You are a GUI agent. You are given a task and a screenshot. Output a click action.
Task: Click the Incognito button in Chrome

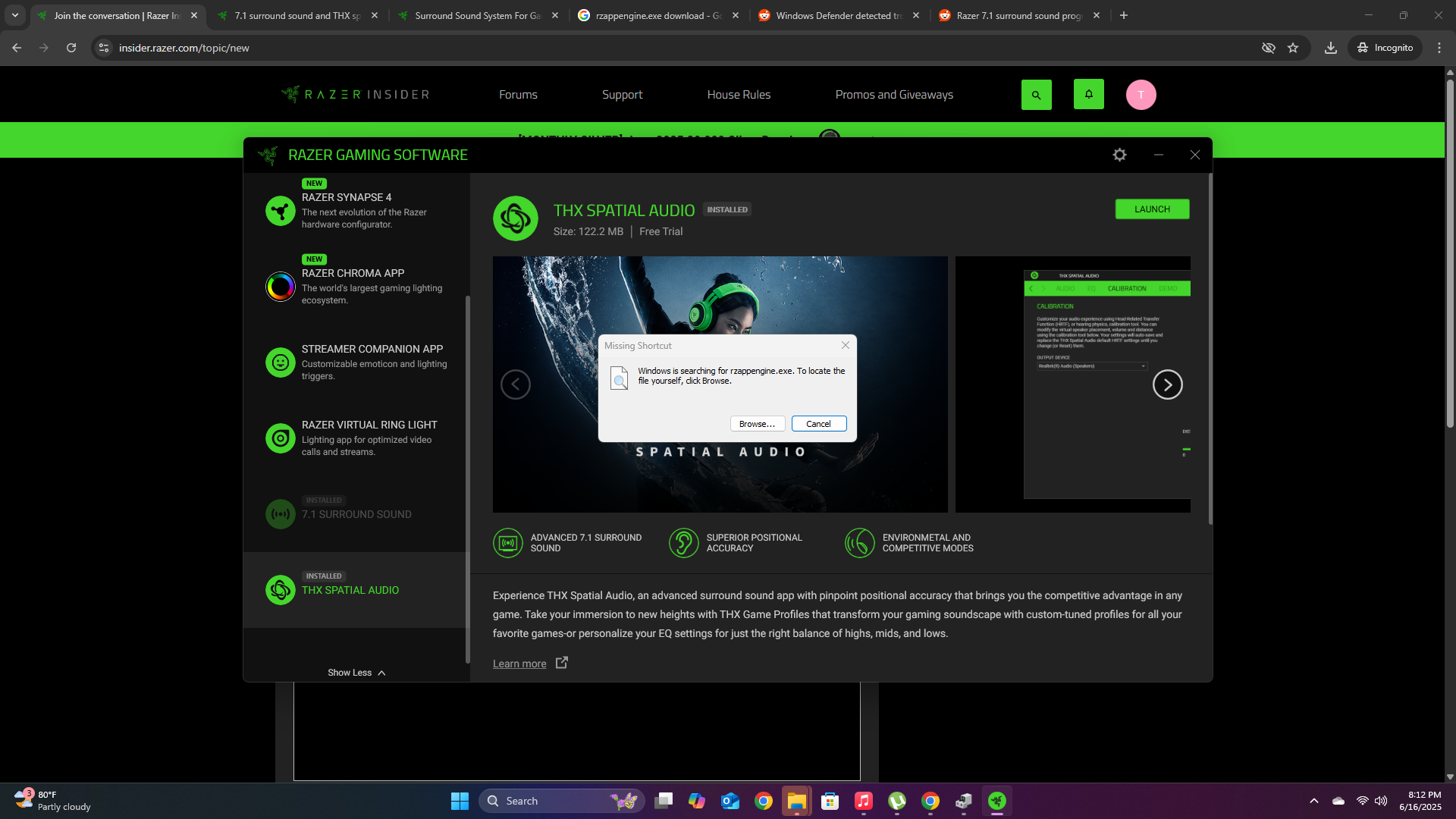(x=1385, y=48)
